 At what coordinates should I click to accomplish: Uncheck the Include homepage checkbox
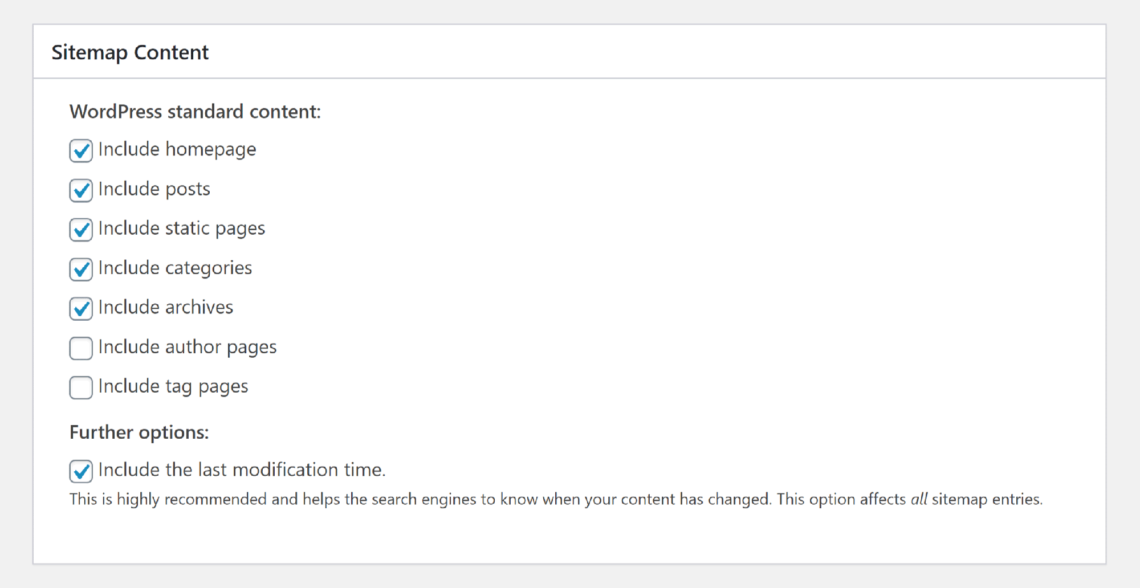click(81, 151)
